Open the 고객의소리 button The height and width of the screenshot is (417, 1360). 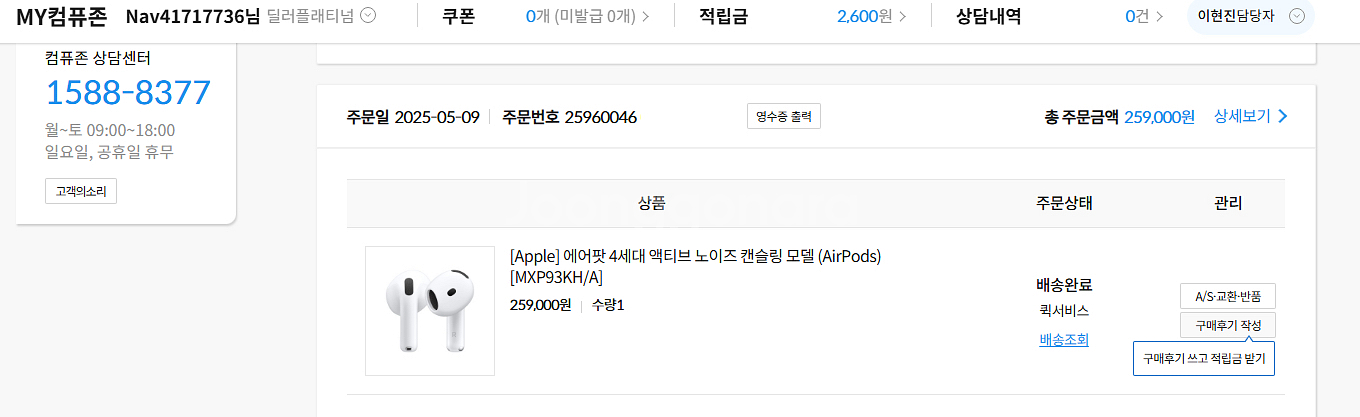(81, 191)
